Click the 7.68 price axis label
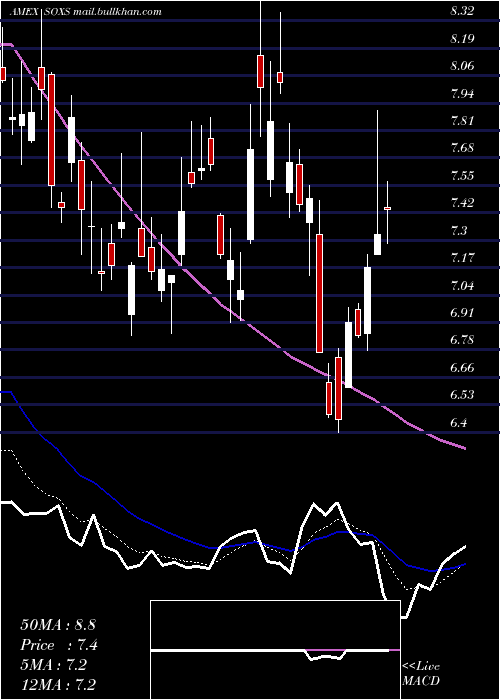The width and height of the screenshot is (500, 700). (462, 148)
